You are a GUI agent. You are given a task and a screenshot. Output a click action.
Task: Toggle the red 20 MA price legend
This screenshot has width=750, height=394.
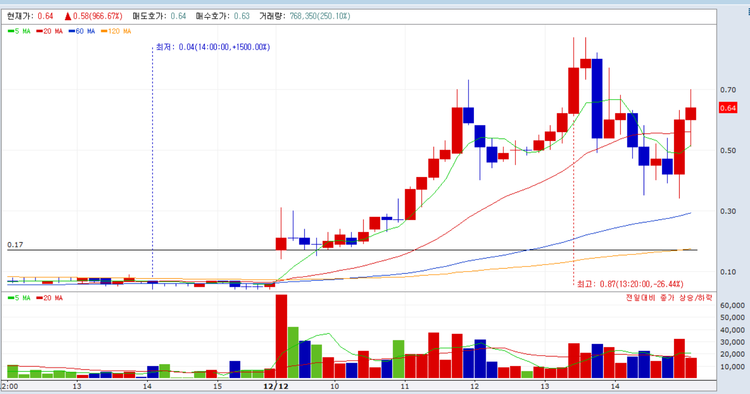[x=50, y=31]
